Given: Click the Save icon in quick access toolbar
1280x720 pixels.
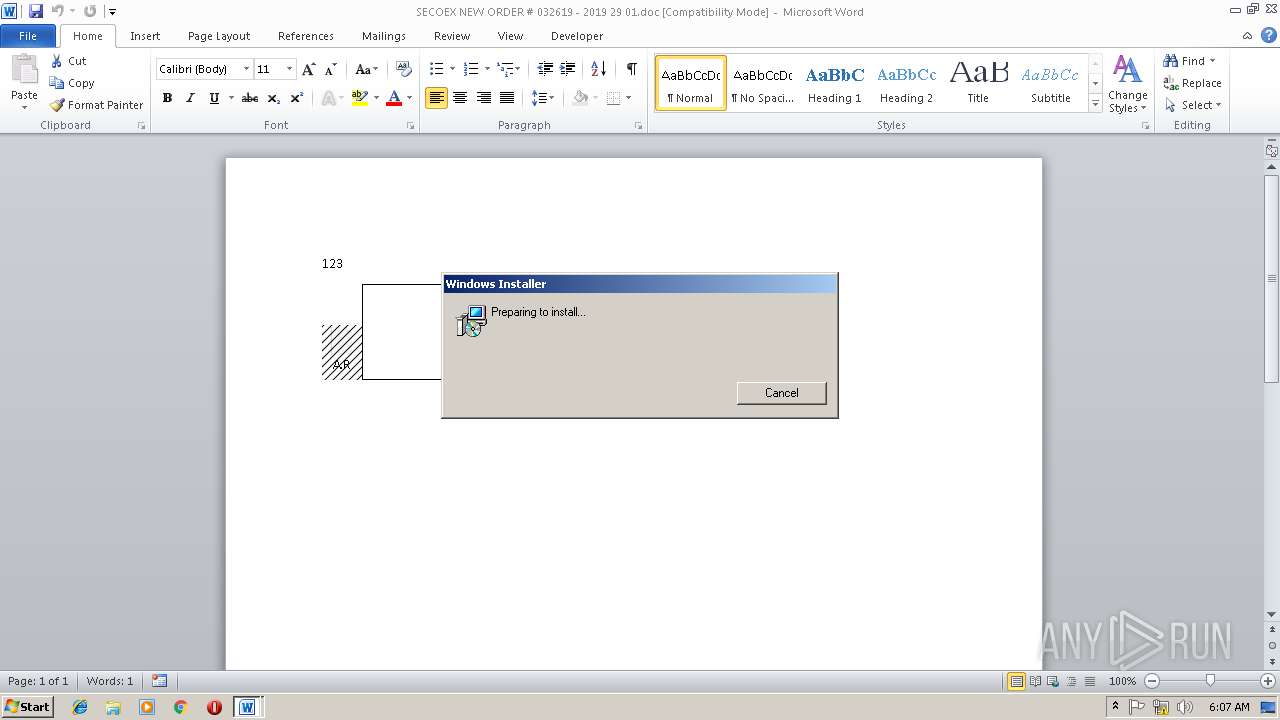Looking at the screenshot, I should 36,11.
